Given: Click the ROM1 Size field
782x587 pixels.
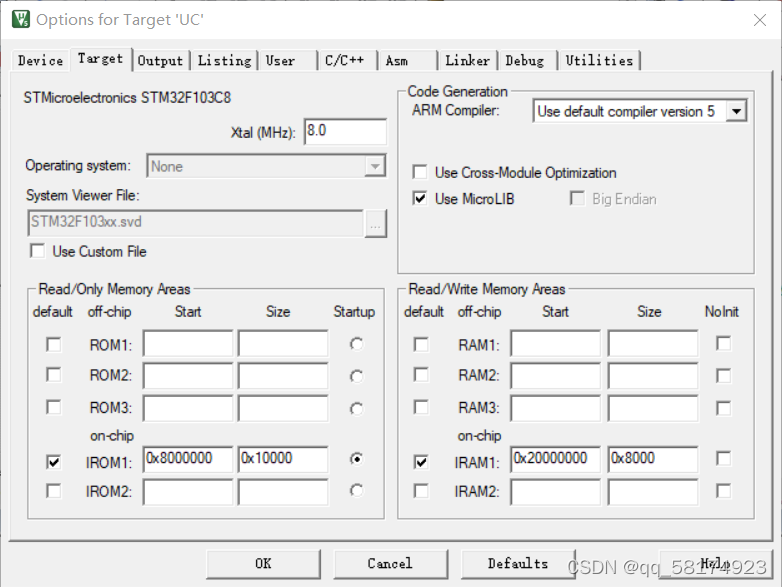Looking at the screenshot, I should pyautogui.click(x=283, y=343).
